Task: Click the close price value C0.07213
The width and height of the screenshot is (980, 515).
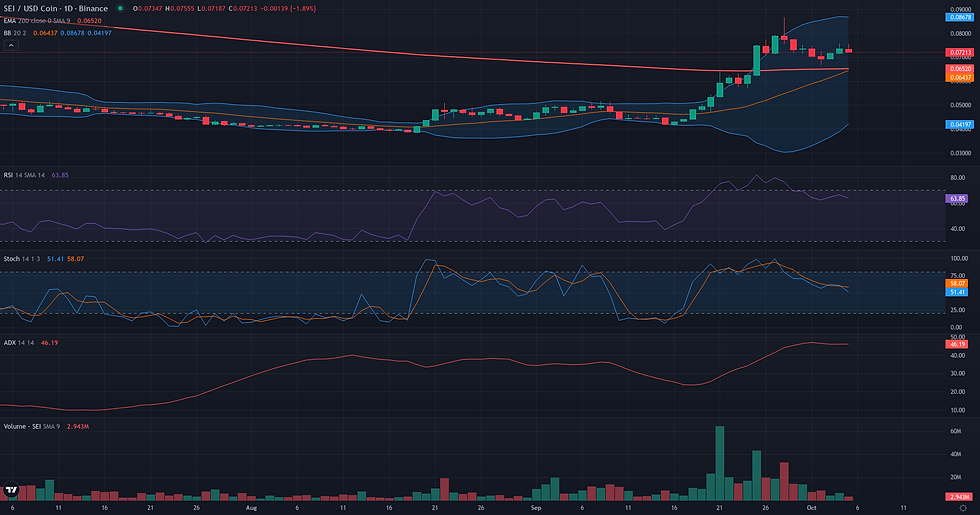Action: pos(243,9)
